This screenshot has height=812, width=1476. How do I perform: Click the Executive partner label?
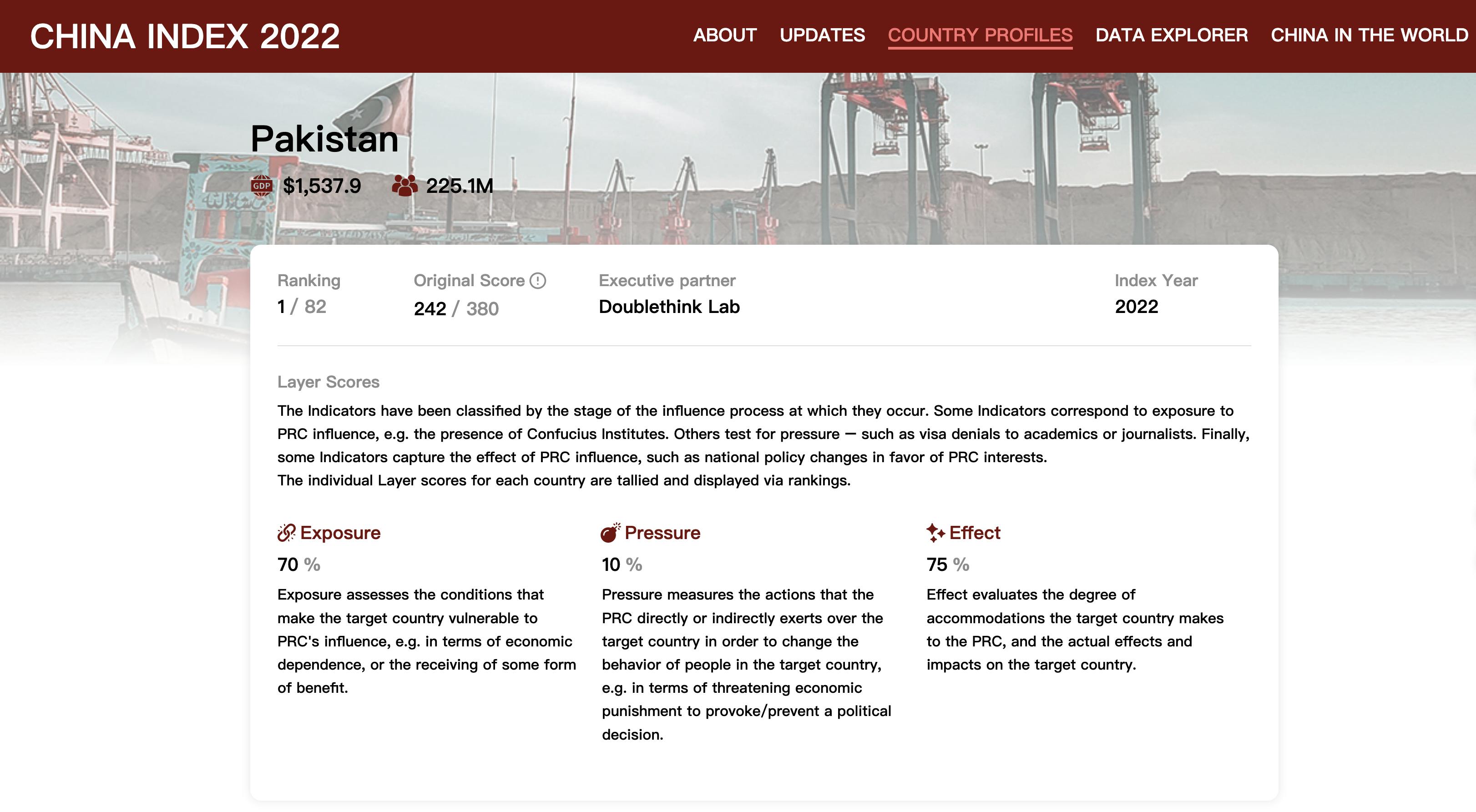tap(667, 281)
